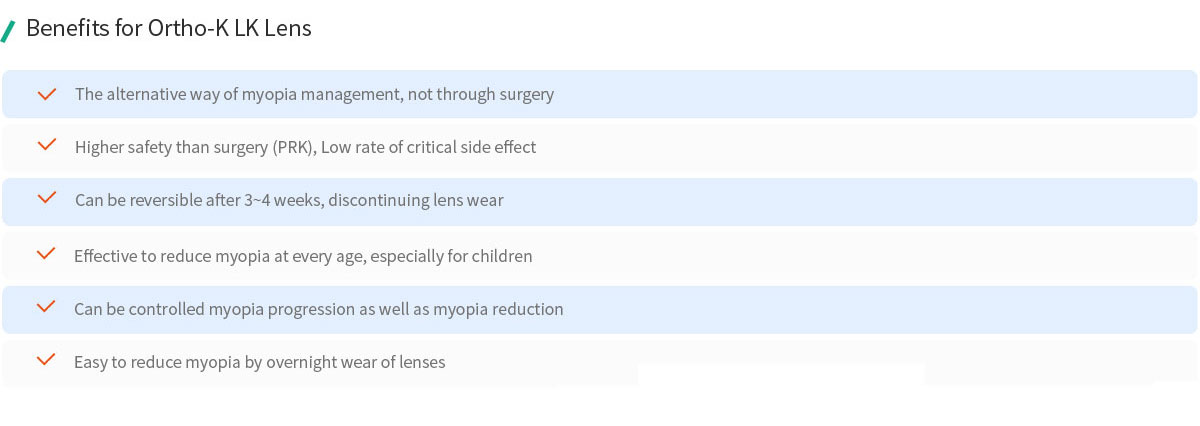Select the text about alternative way of myopia management
This screenshot has width=1200, height=426.
tap(314, 95)
